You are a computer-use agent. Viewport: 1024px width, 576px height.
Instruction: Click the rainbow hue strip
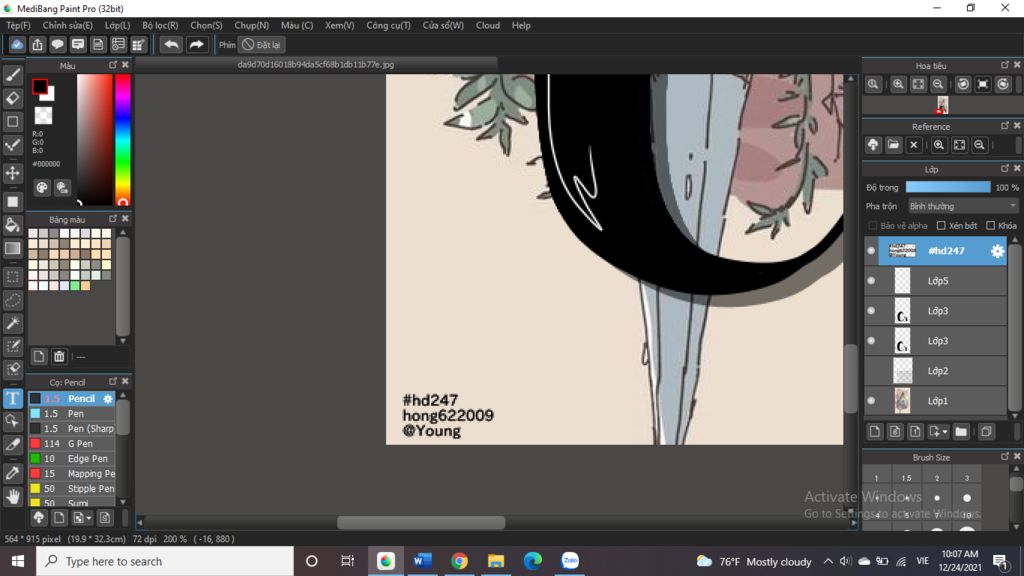123,140
